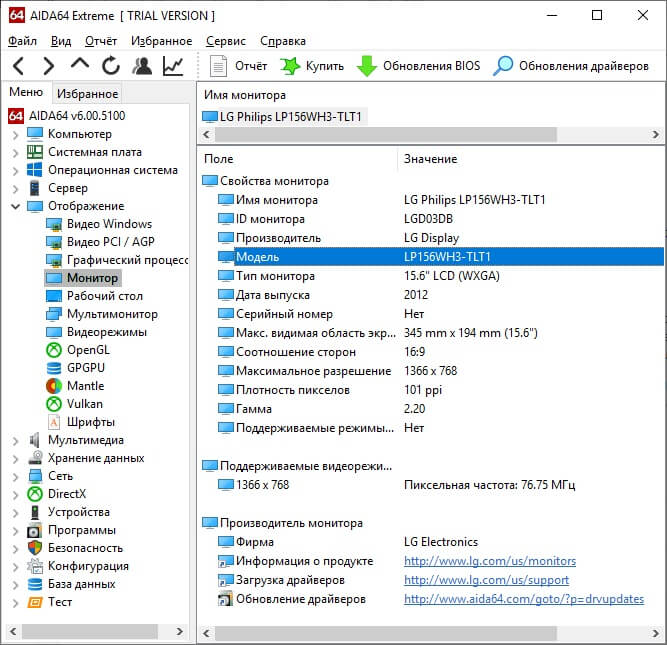Expand the Операционная система tree node
The height and width of the screenshot is (645, 667).
pos(16,171)
